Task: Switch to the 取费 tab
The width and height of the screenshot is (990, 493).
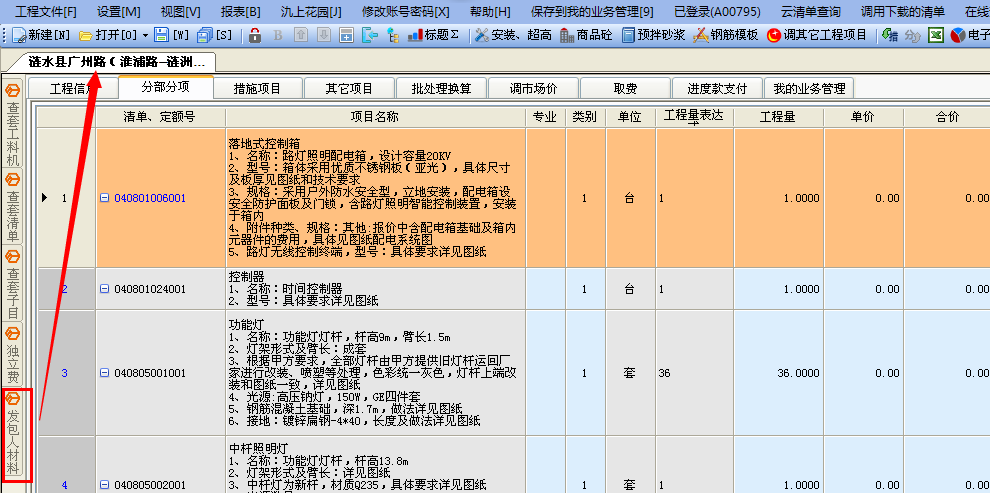Action: 625,88
